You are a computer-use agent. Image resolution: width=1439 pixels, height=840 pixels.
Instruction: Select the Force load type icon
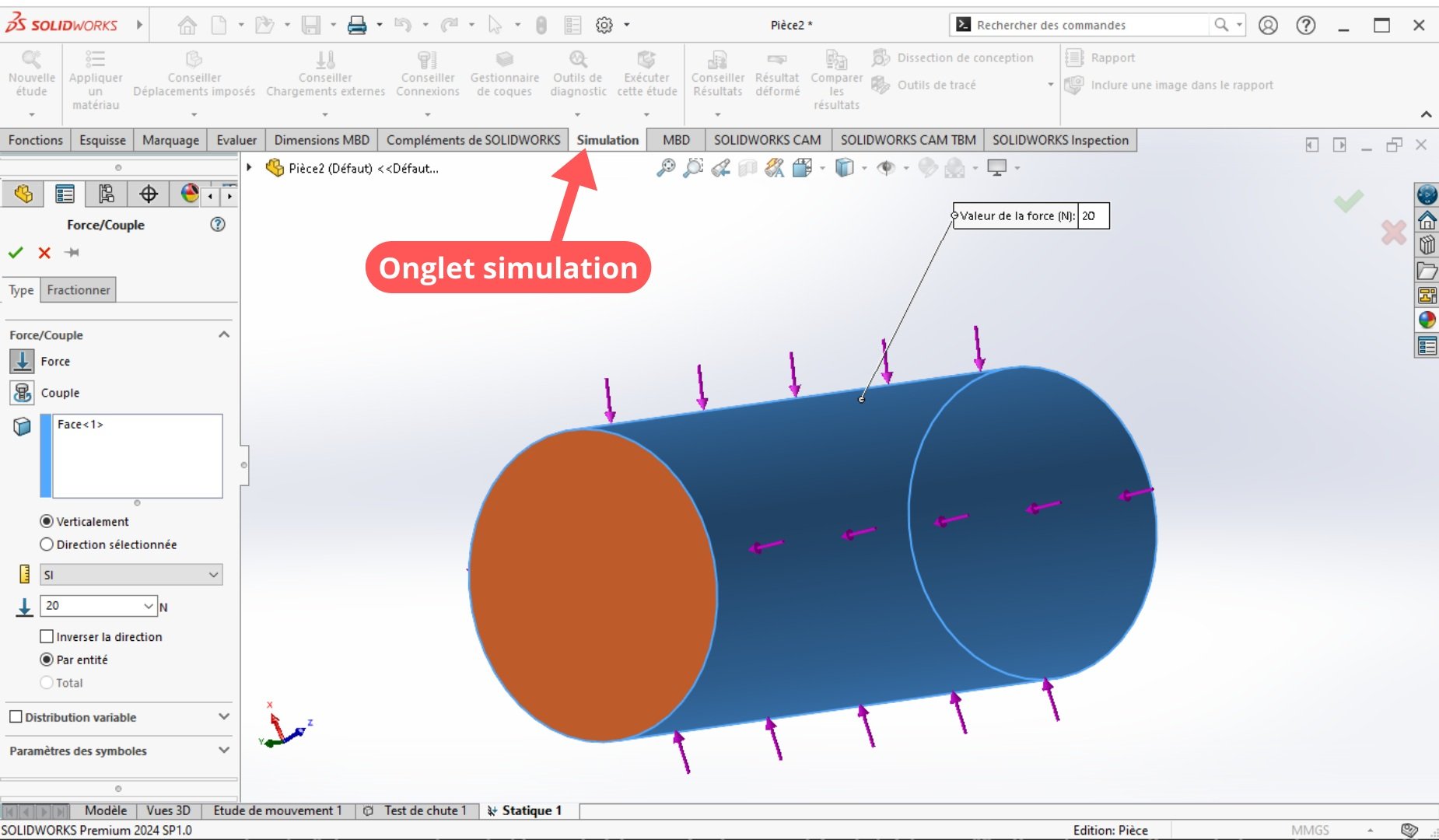[22, 362]
